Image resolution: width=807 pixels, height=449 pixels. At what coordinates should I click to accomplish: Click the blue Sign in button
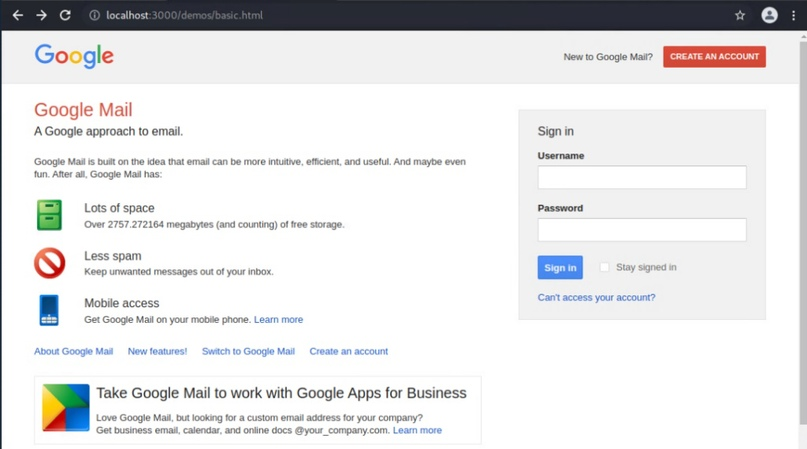pos(560,267)
